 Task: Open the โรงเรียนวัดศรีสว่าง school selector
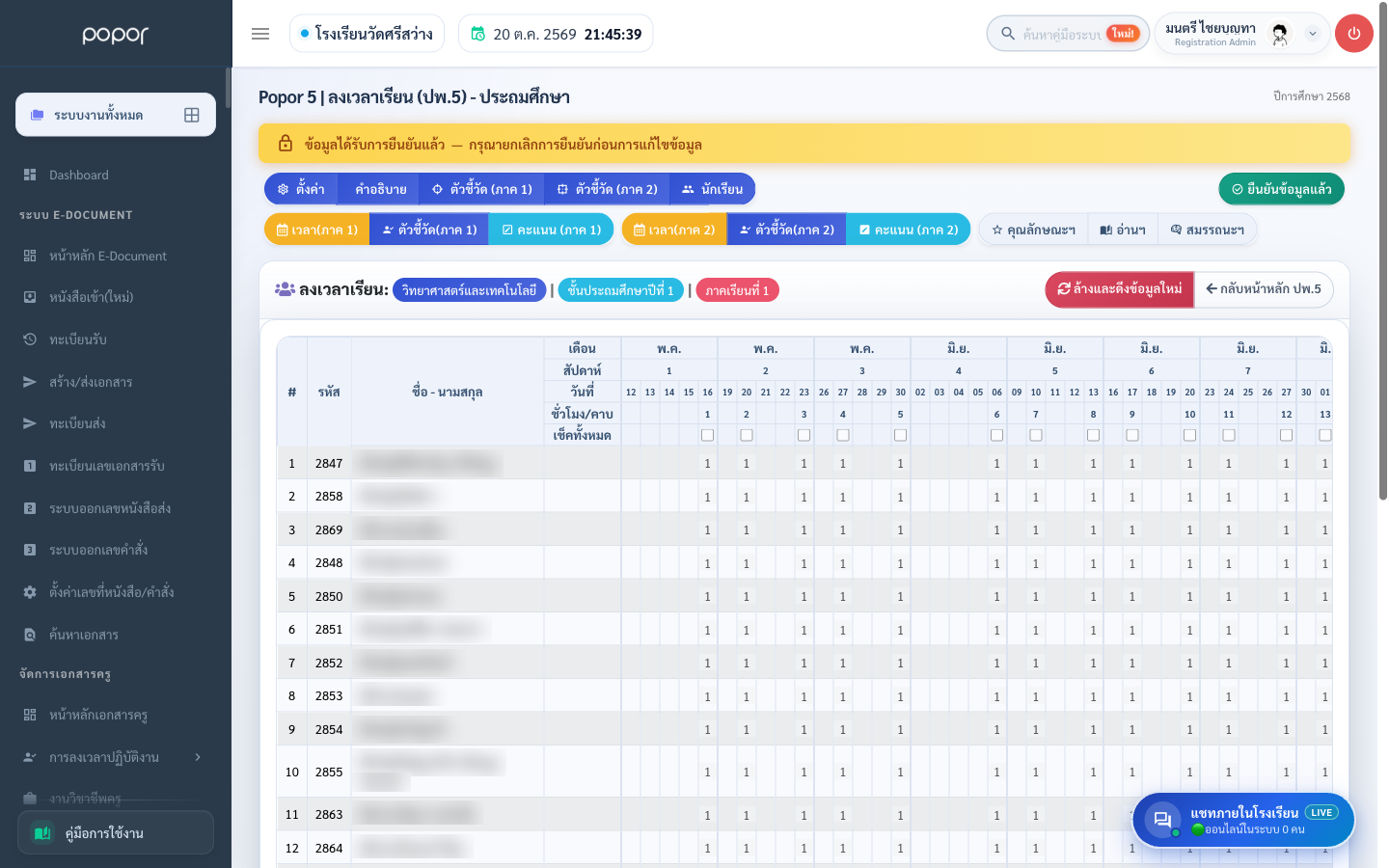coord(367,34)
